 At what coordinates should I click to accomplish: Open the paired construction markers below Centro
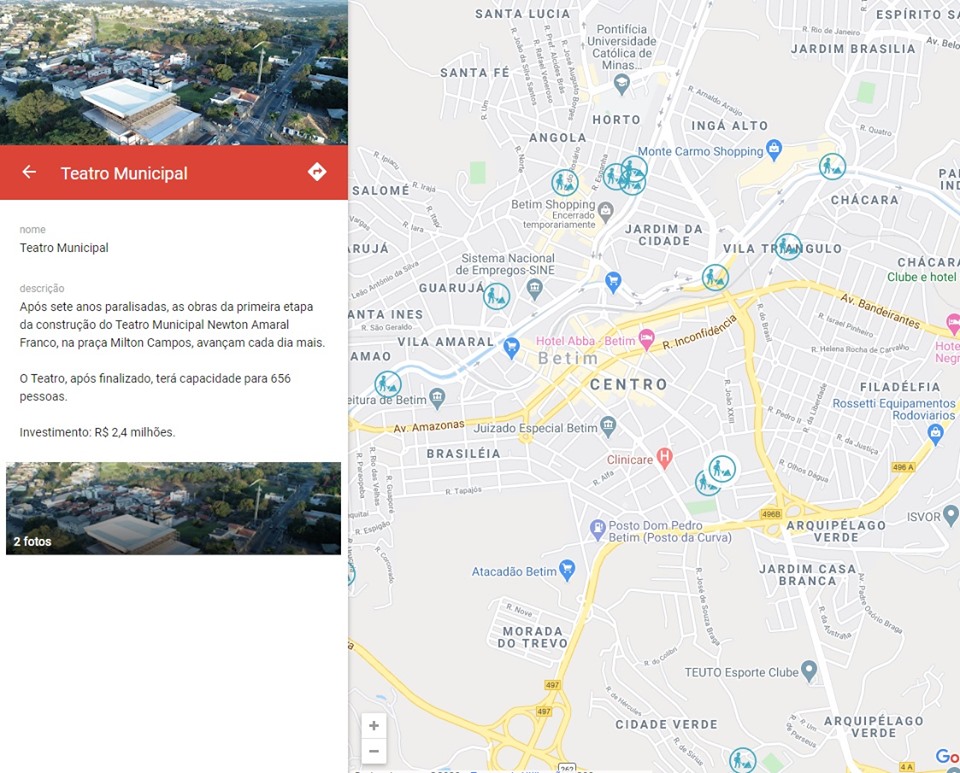pos(716,477)
